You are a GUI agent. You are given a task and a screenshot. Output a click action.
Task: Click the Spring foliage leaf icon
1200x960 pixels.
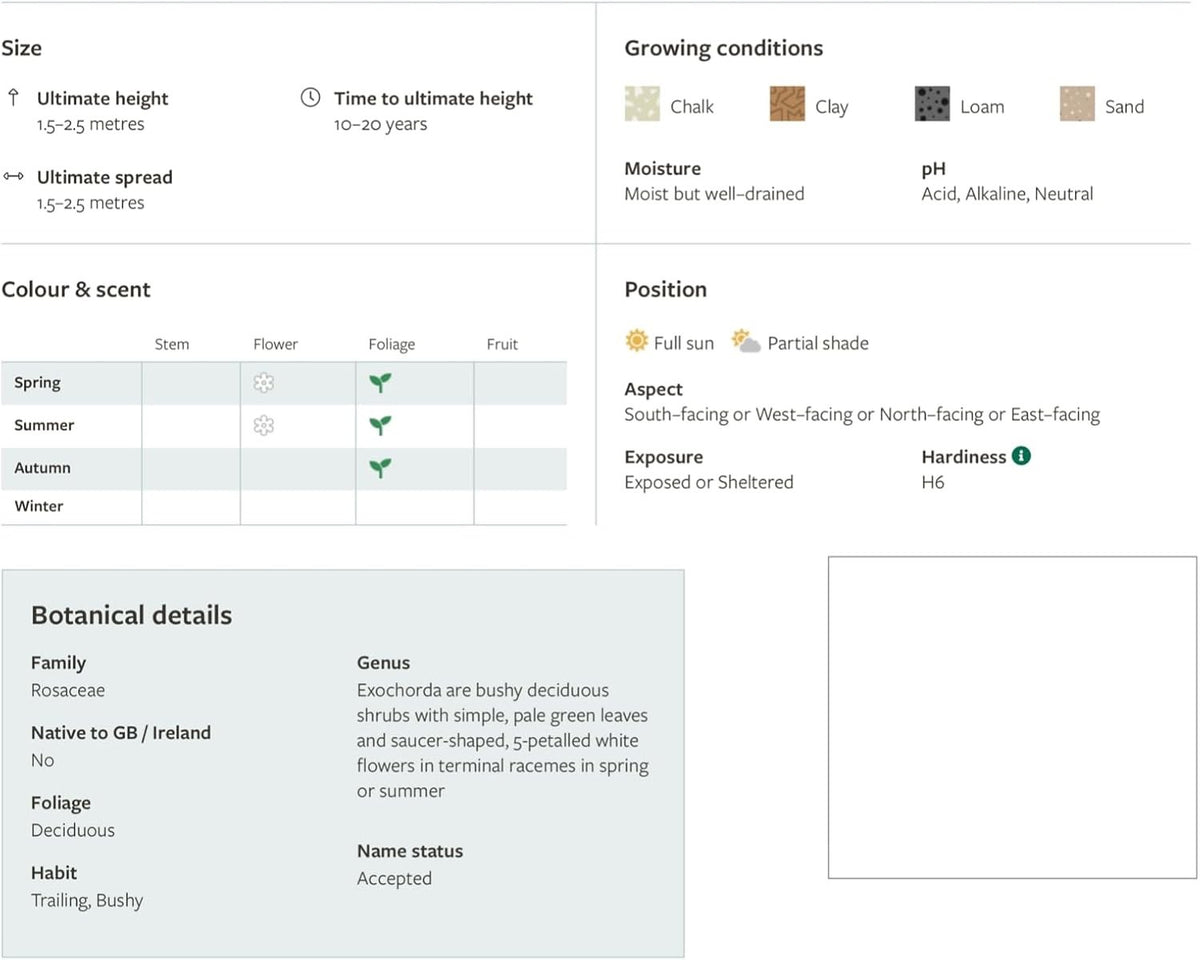point(380,383)
